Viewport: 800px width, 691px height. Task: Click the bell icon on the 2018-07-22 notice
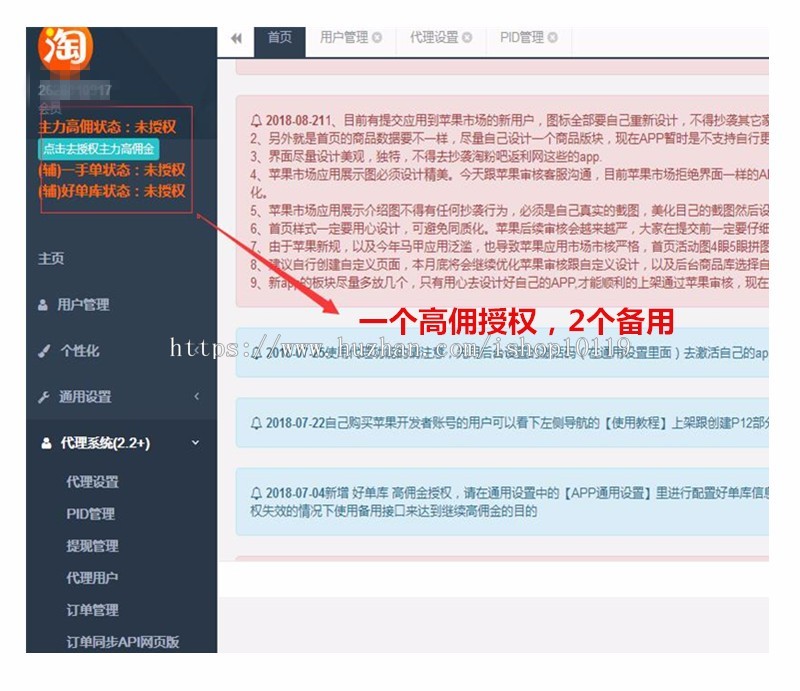click(x=258, y=423)
